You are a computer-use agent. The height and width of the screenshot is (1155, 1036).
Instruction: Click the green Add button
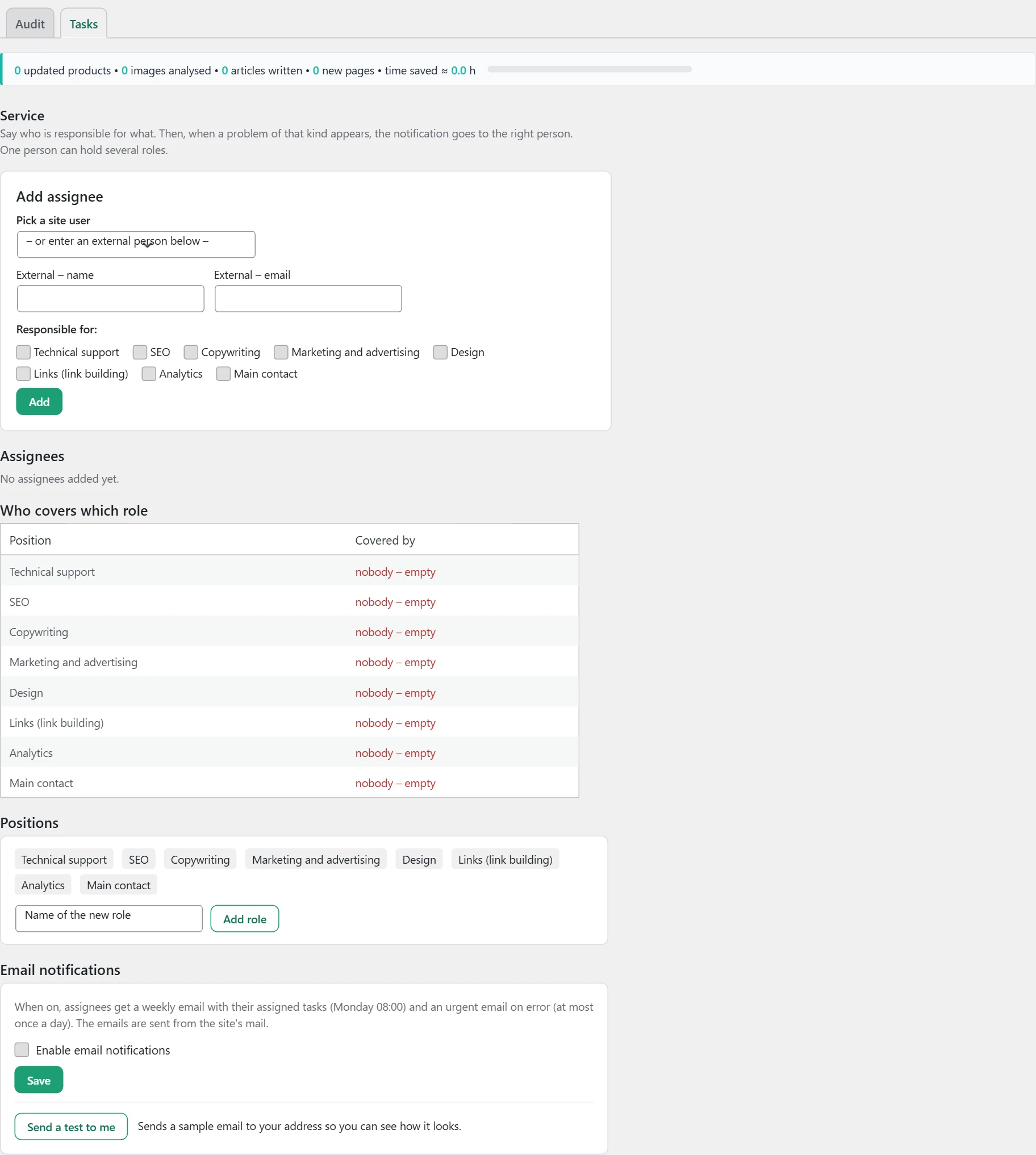[39, 401]
